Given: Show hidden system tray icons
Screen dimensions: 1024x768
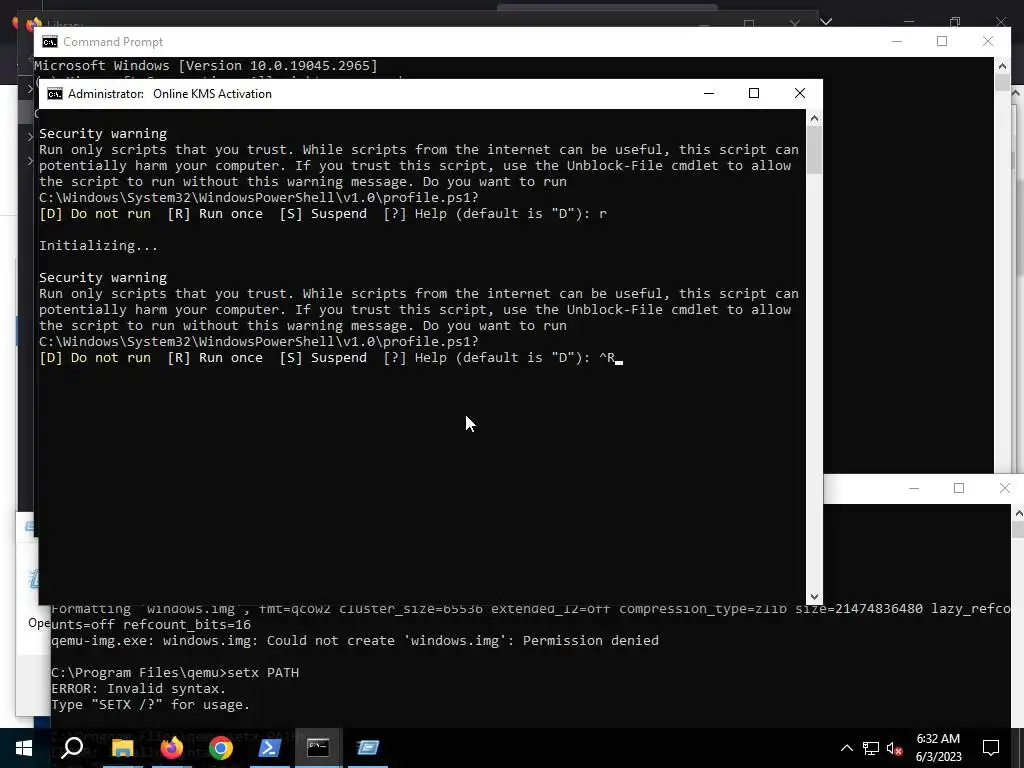Looking at the screenshot, I should 846,748.
